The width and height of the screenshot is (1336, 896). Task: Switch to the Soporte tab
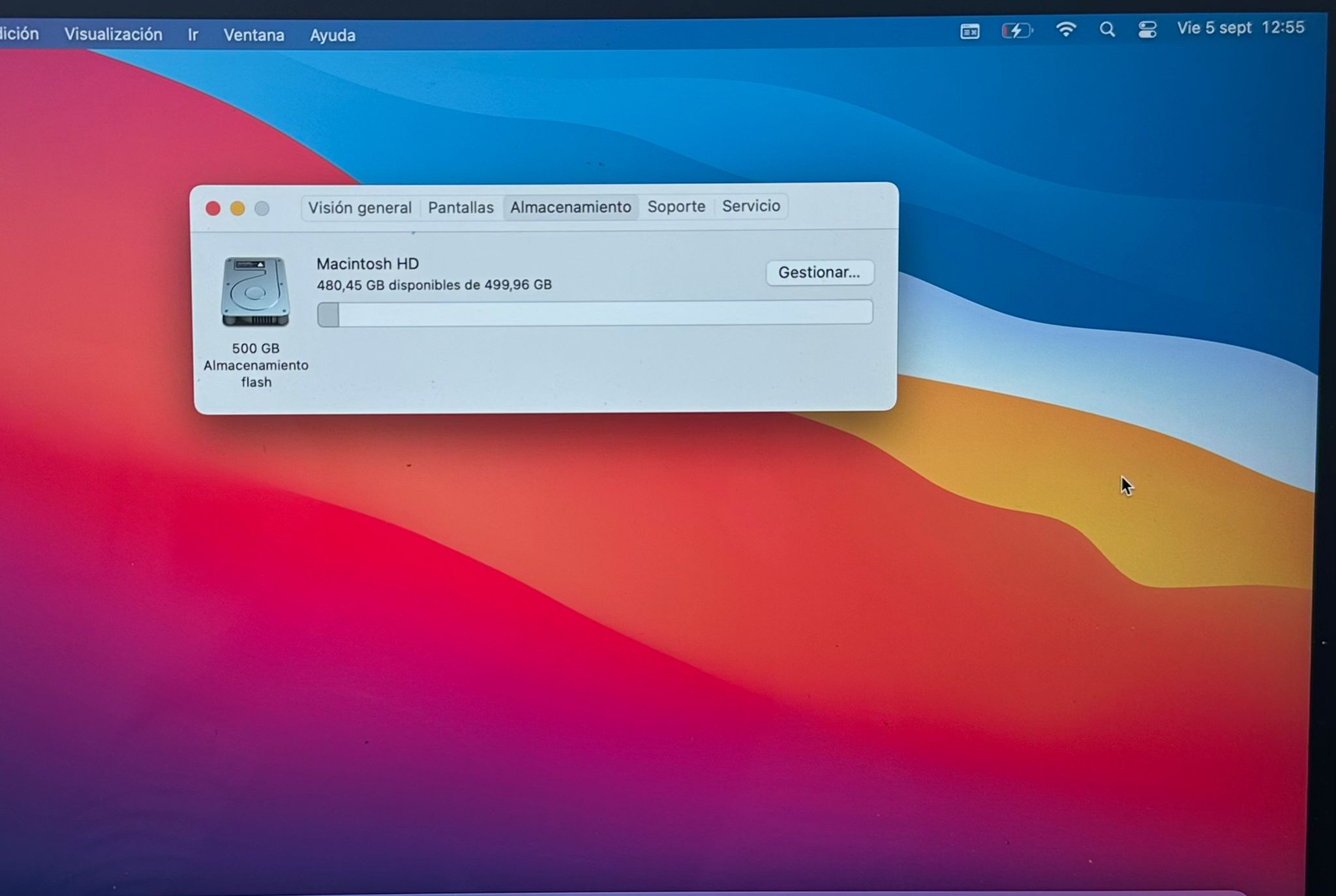676,206
